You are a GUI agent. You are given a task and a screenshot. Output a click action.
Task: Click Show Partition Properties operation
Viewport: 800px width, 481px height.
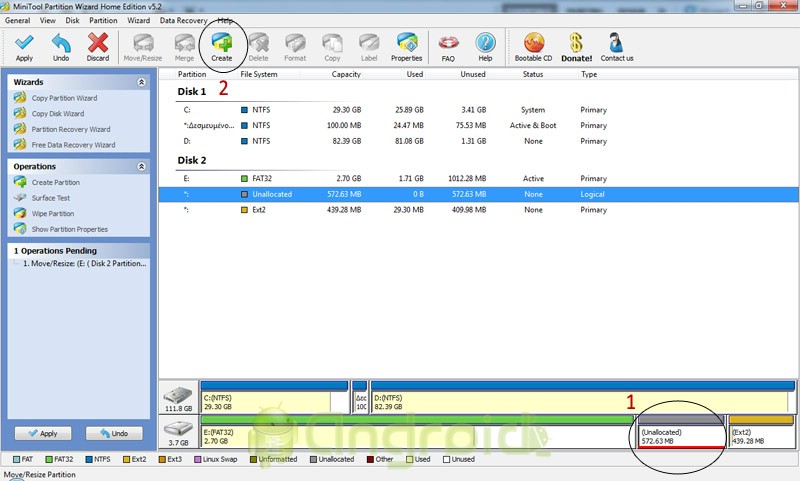pos(69,230)
